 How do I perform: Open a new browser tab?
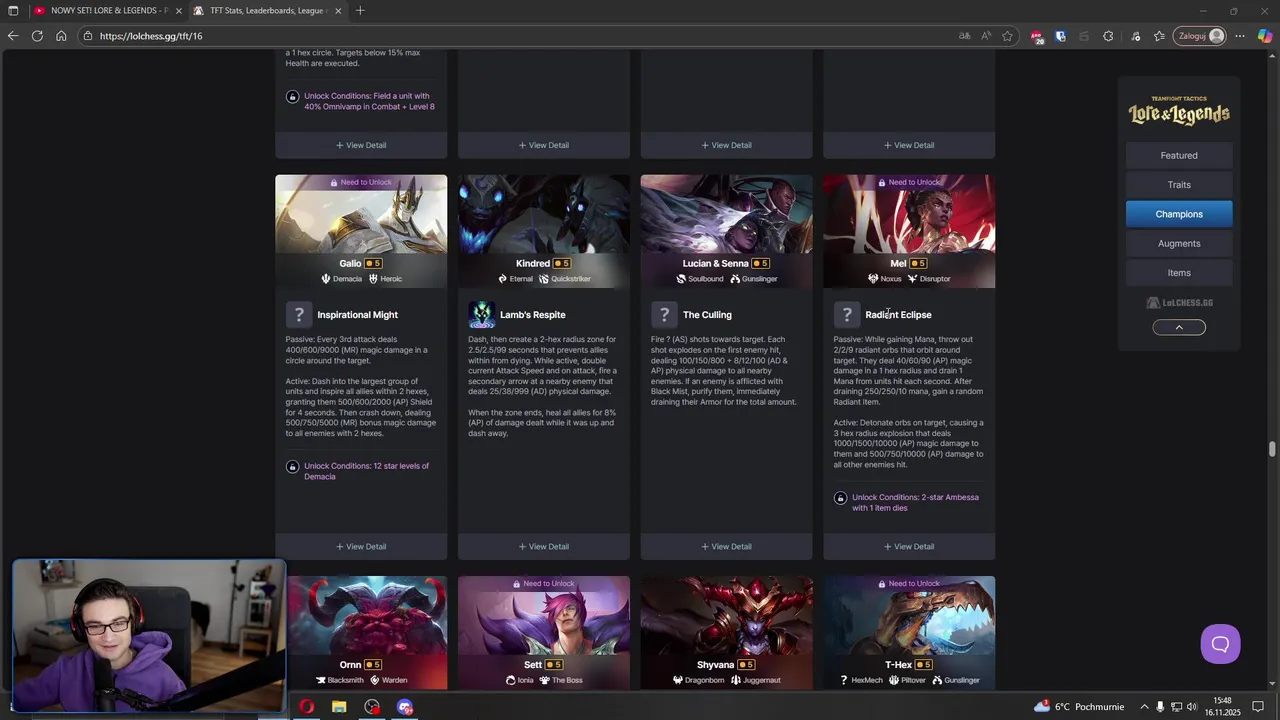360,11
